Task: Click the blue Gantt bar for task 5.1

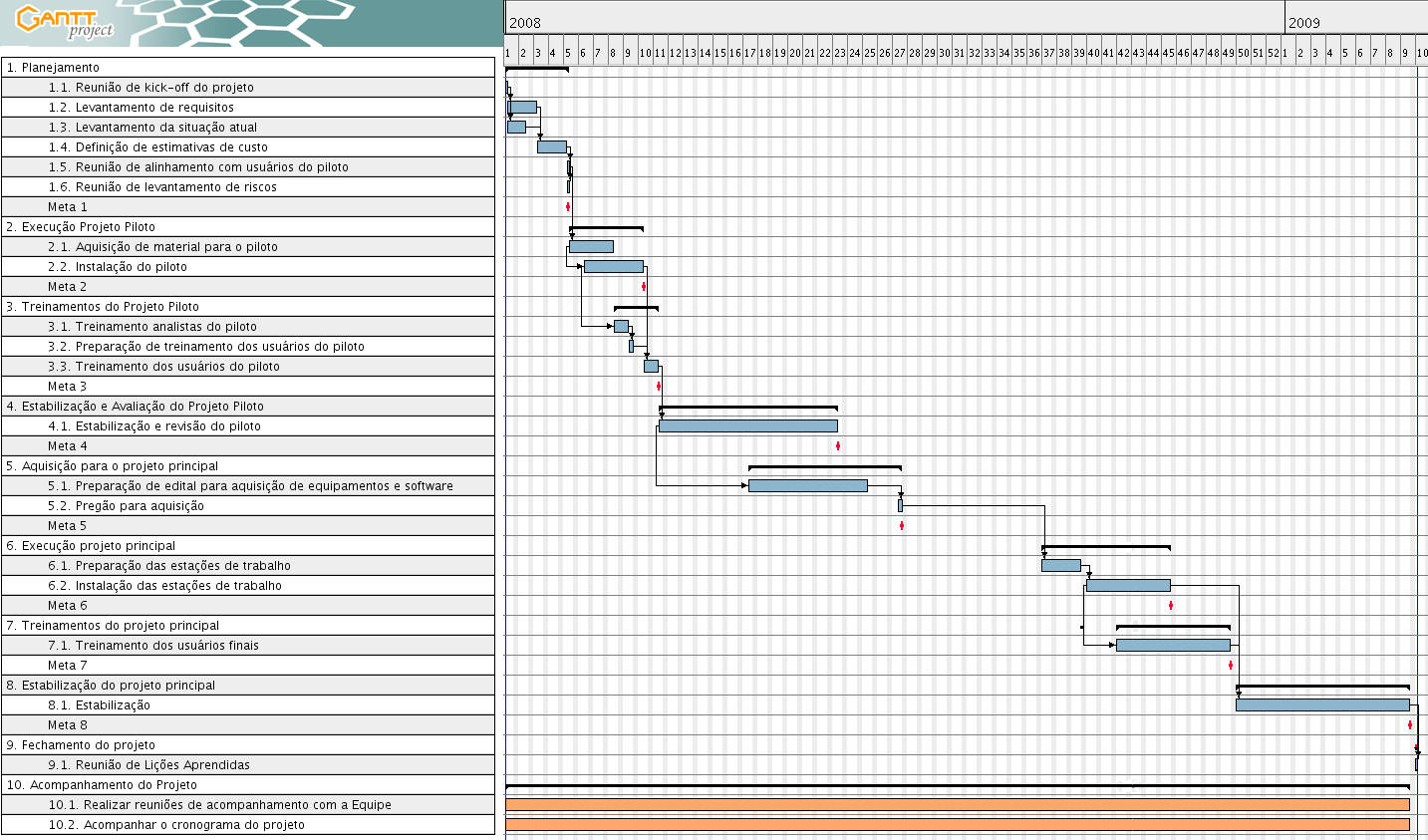Action: tap(808, 486)
